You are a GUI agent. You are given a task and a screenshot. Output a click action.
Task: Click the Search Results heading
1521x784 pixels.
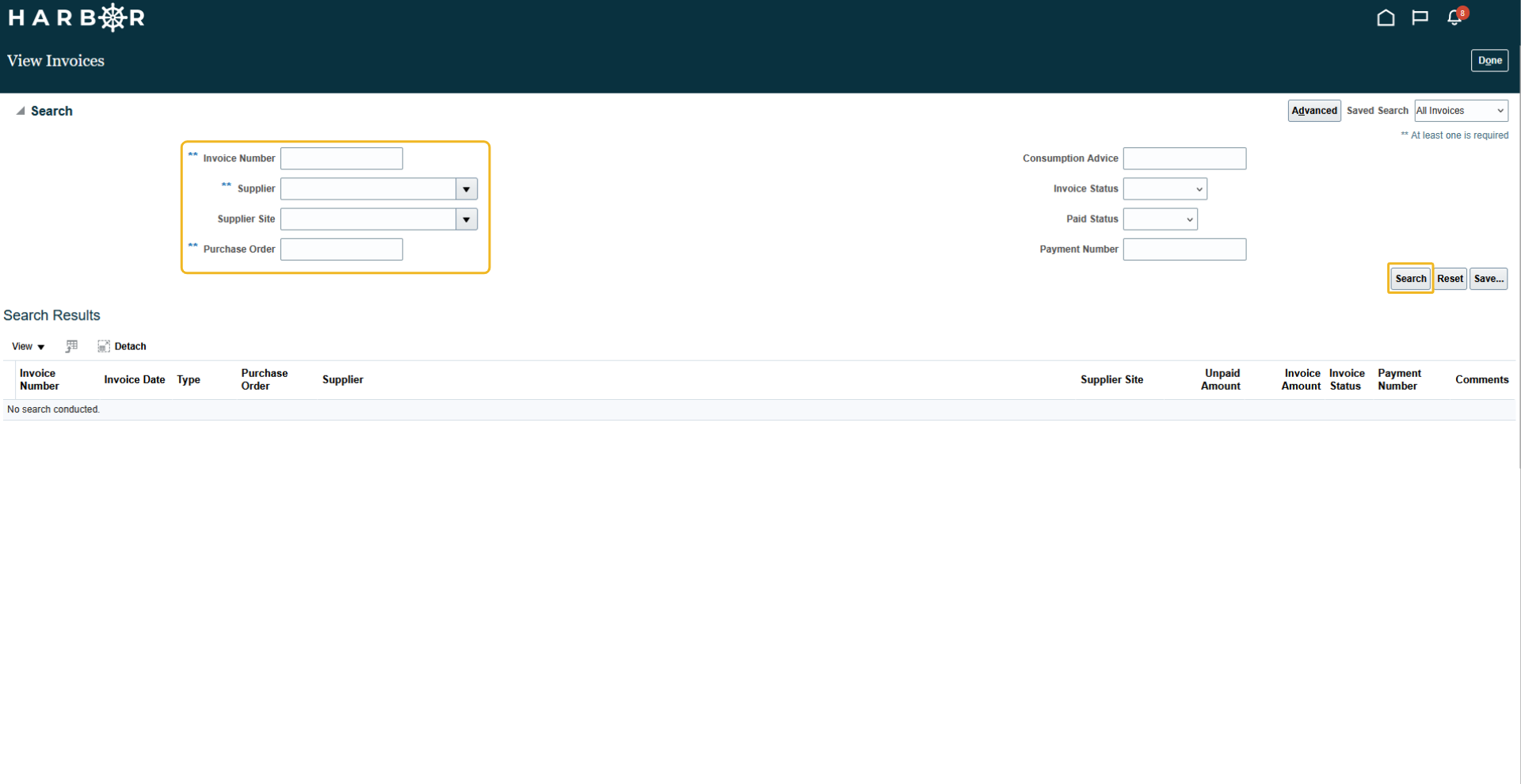pyautogui.click(x=51, y=315)
